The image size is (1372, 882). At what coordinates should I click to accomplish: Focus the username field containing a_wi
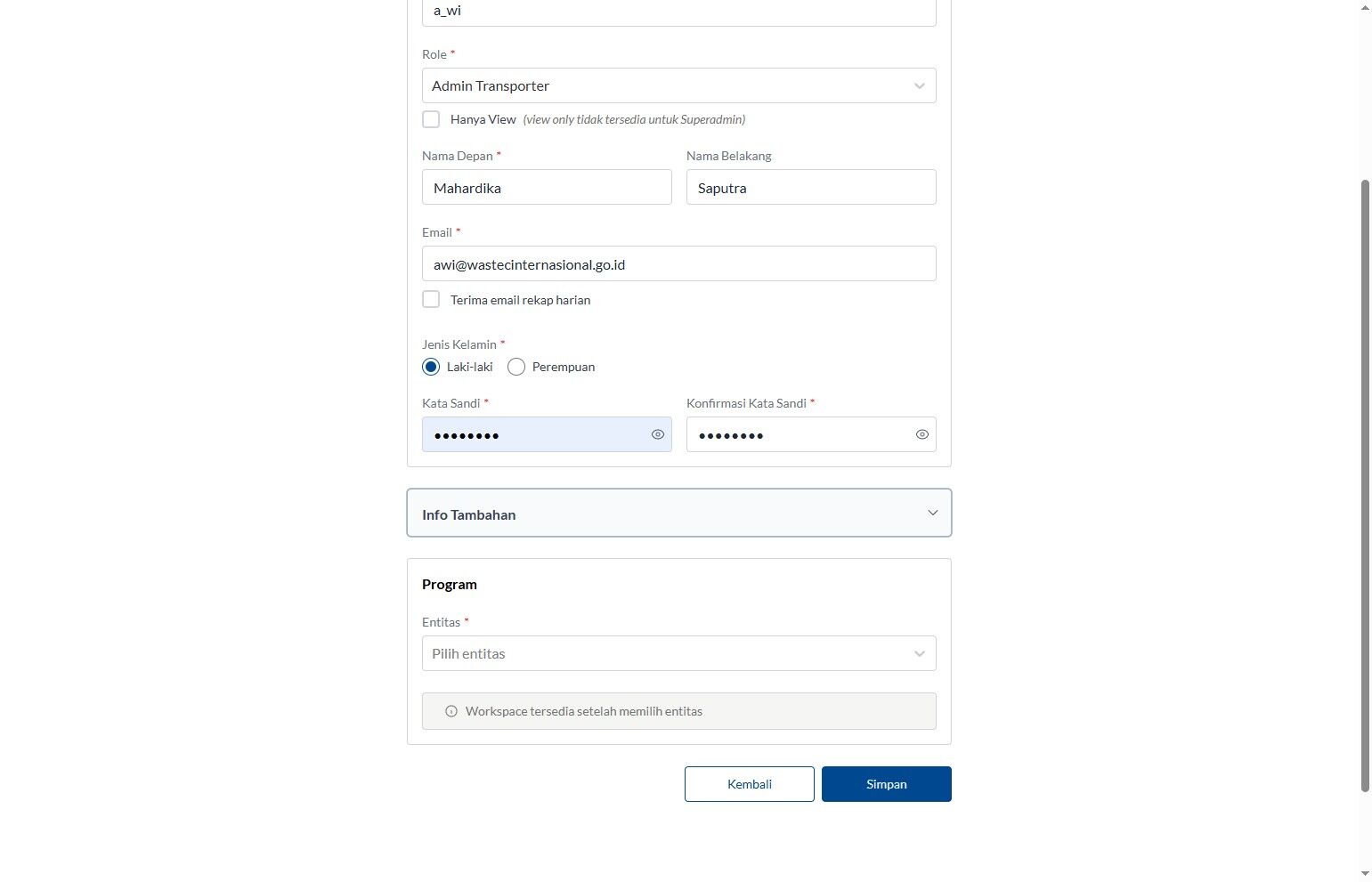pyautogui.click(x=679, y=12)
